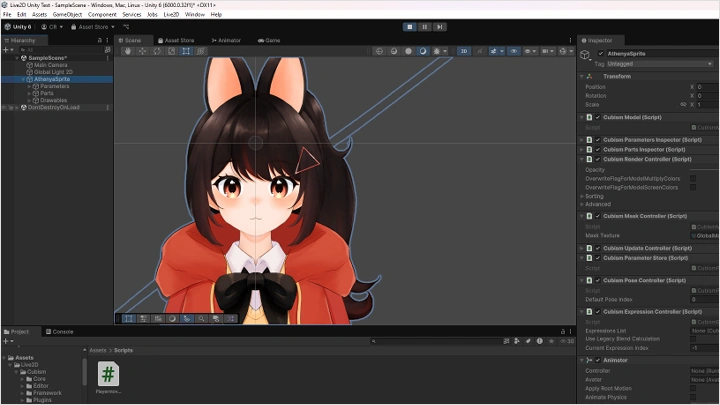Viewport: 720px width, 405px height.
Task: Disable the Cubism Model script checkbox
Action: click(x=598, y=118)
